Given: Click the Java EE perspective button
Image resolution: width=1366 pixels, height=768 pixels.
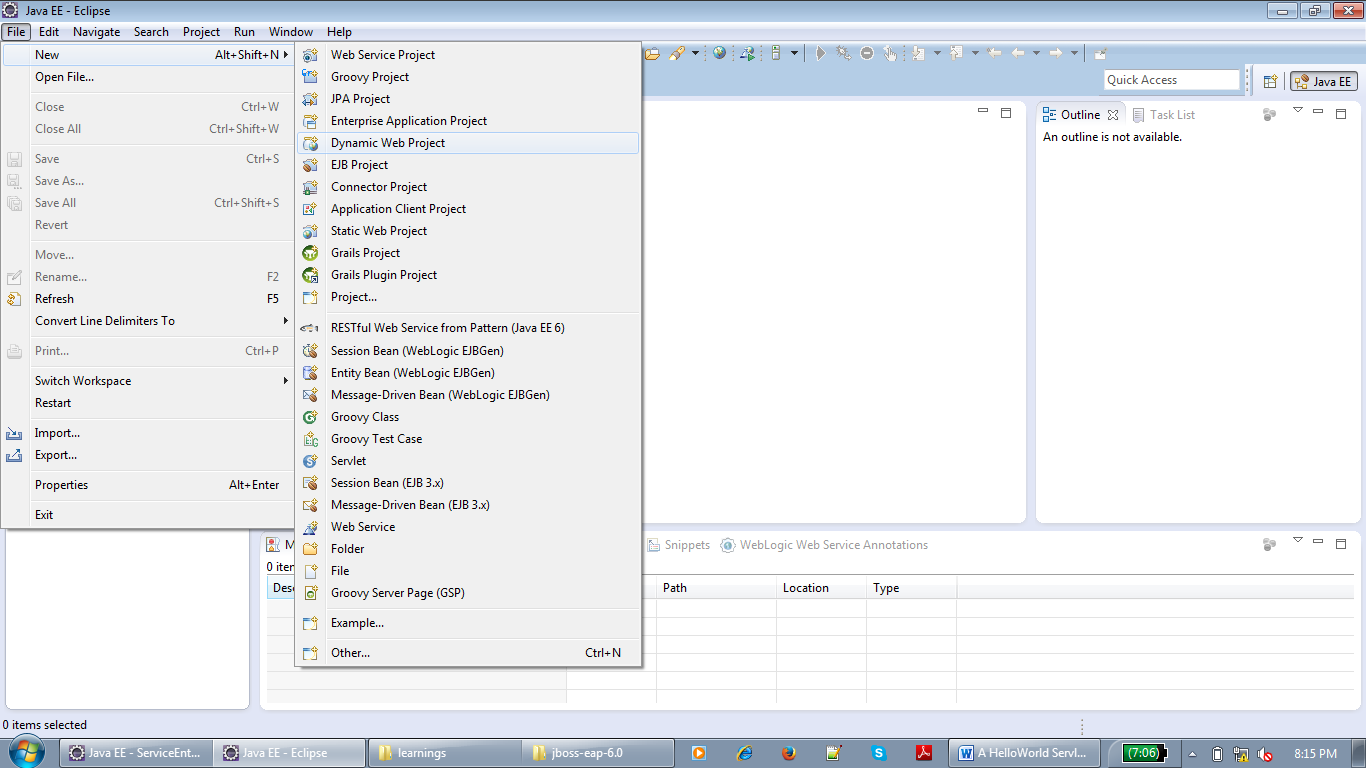Looking at the screenshot, I should click(x=1323, y=82).
